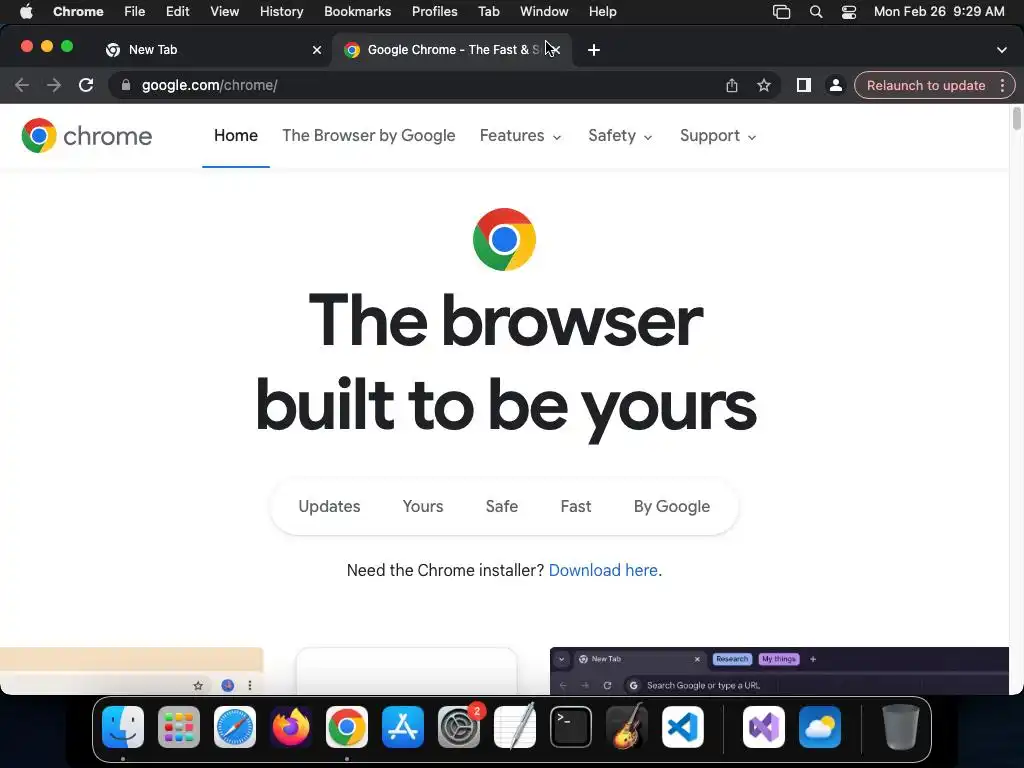
Task: Click the dark browser preview image
Action: tap(779, 671)
